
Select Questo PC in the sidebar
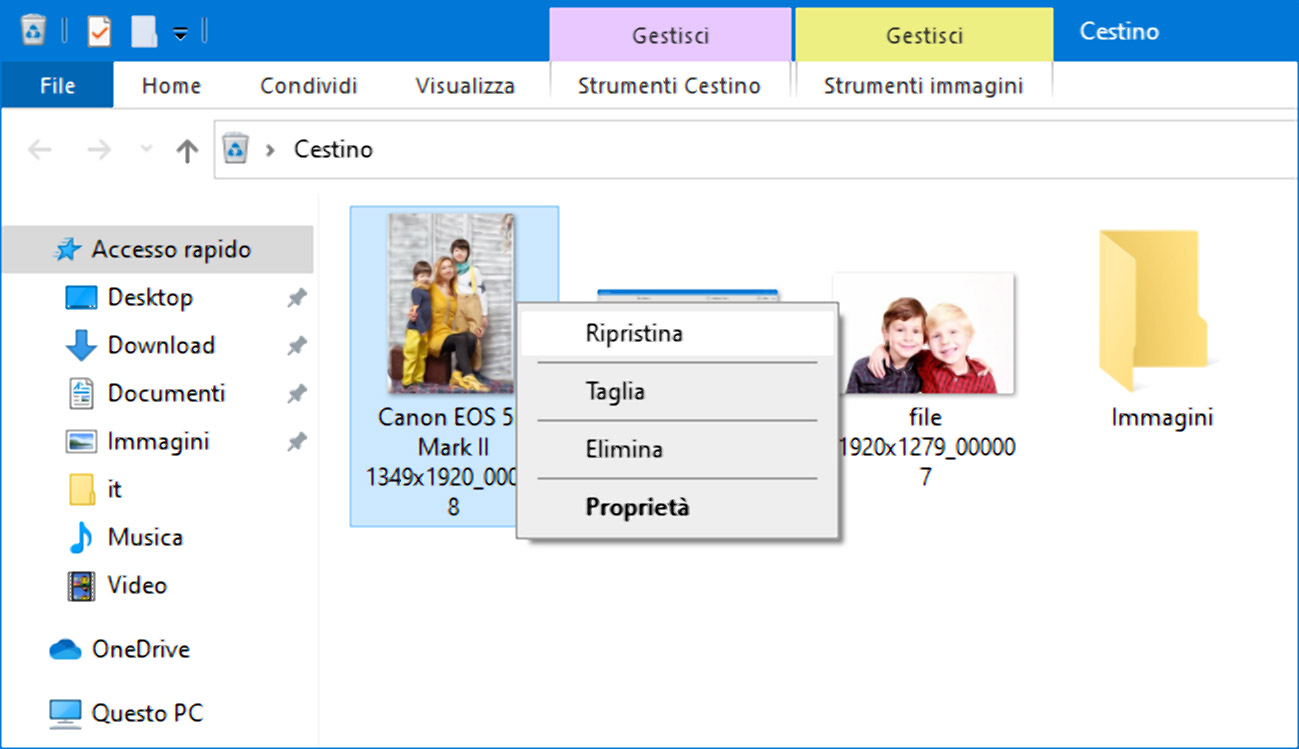(147, 714)
